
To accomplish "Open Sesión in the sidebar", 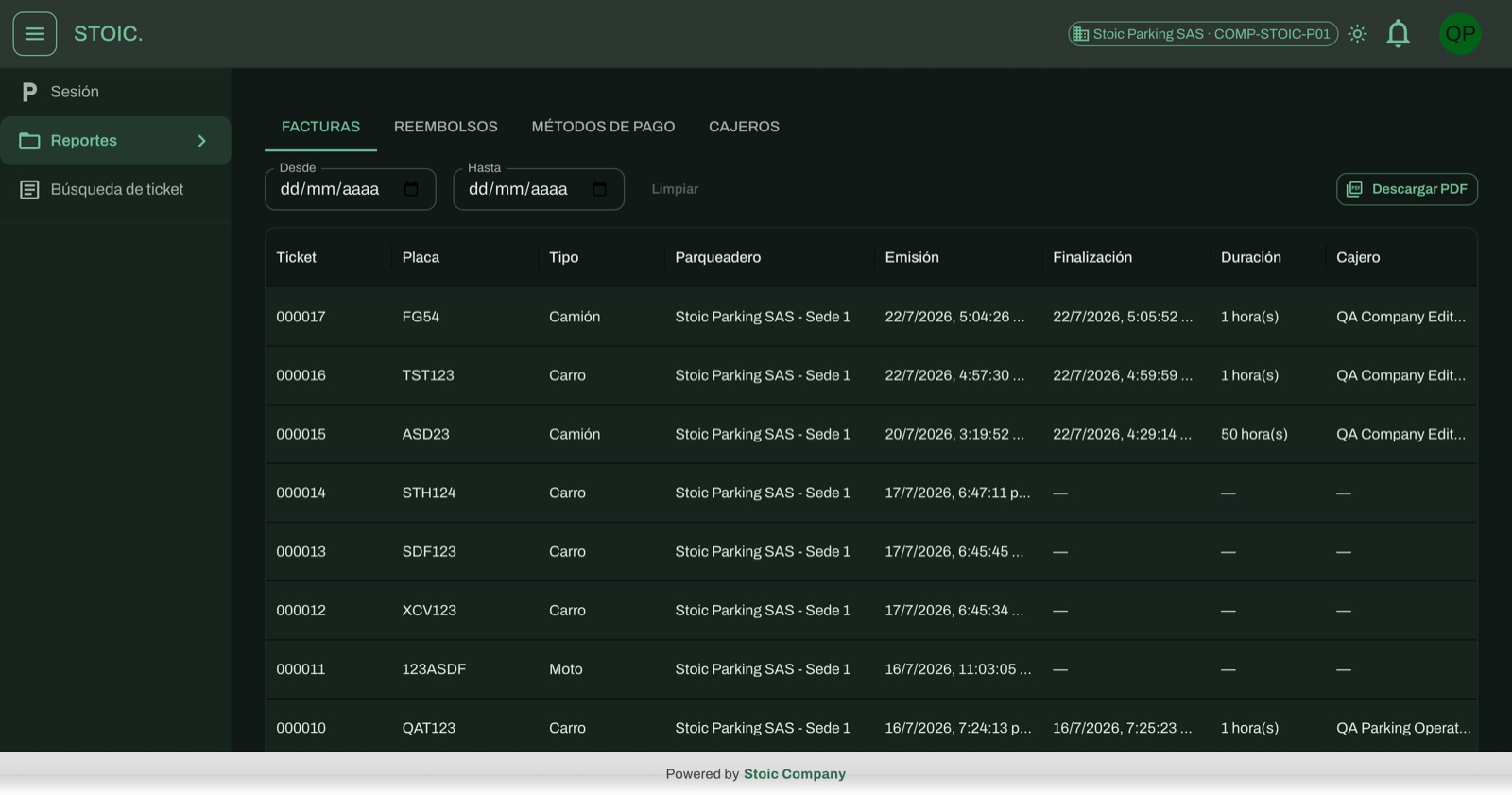I will (115, 92).
